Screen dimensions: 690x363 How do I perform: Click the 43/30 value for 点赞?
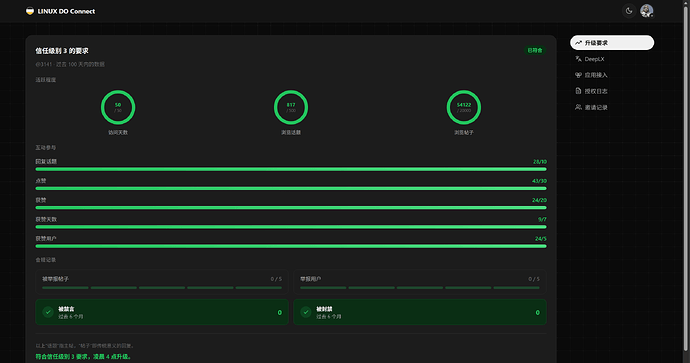pos(540,181)
